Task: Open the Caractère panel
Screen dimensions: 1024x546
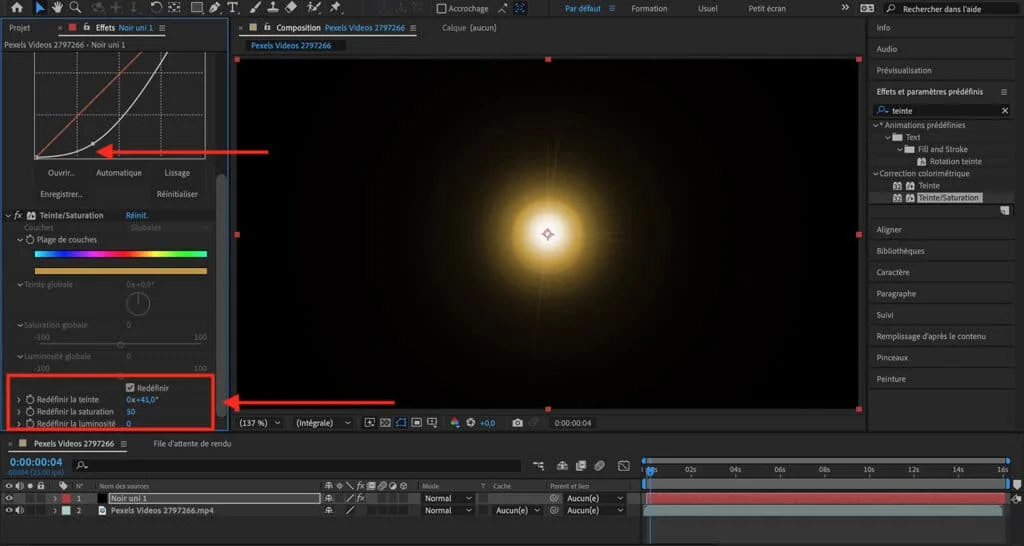Action: (x=893, y=272)
